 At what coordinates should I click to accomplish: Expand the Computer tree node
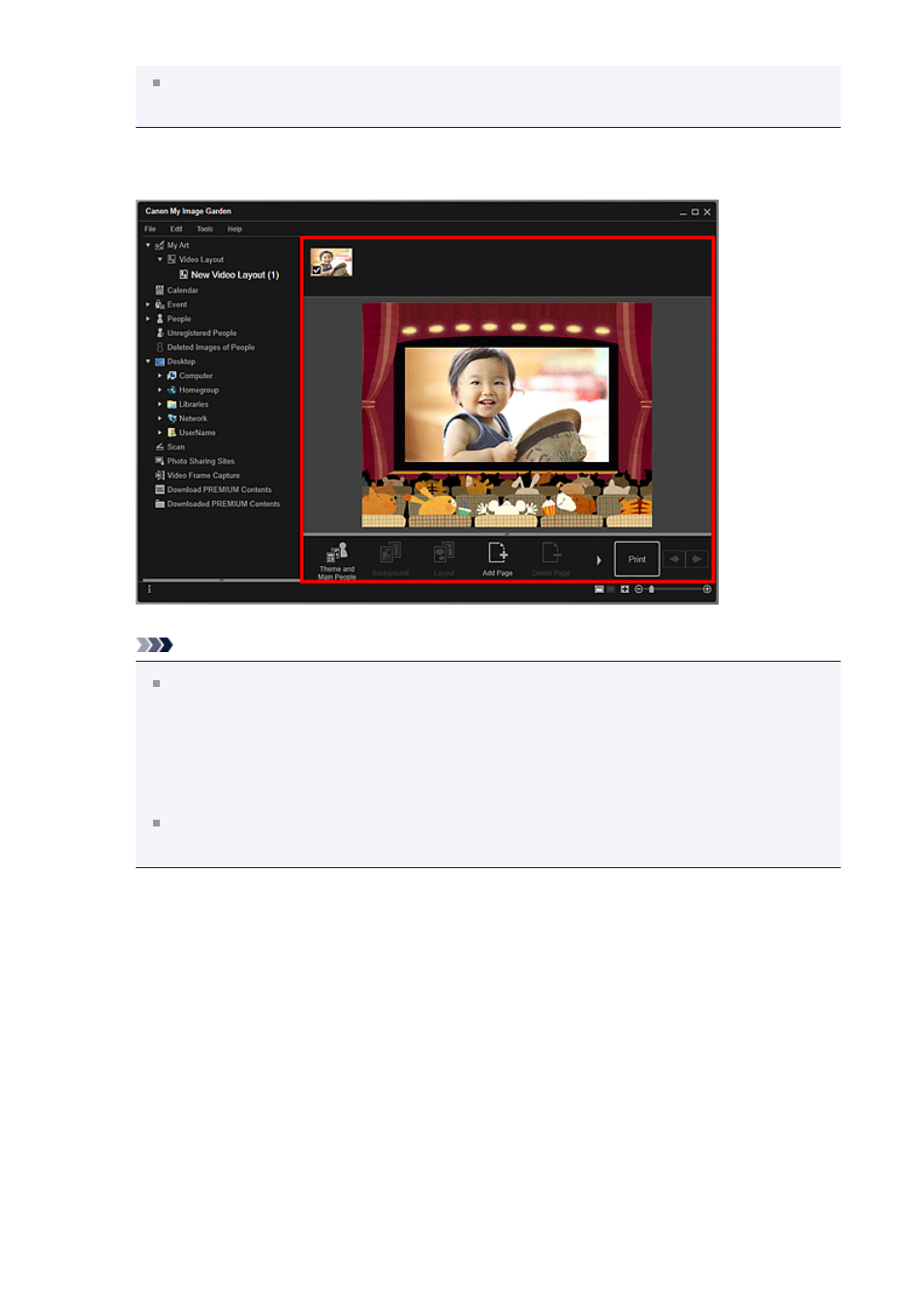[160, 376]
